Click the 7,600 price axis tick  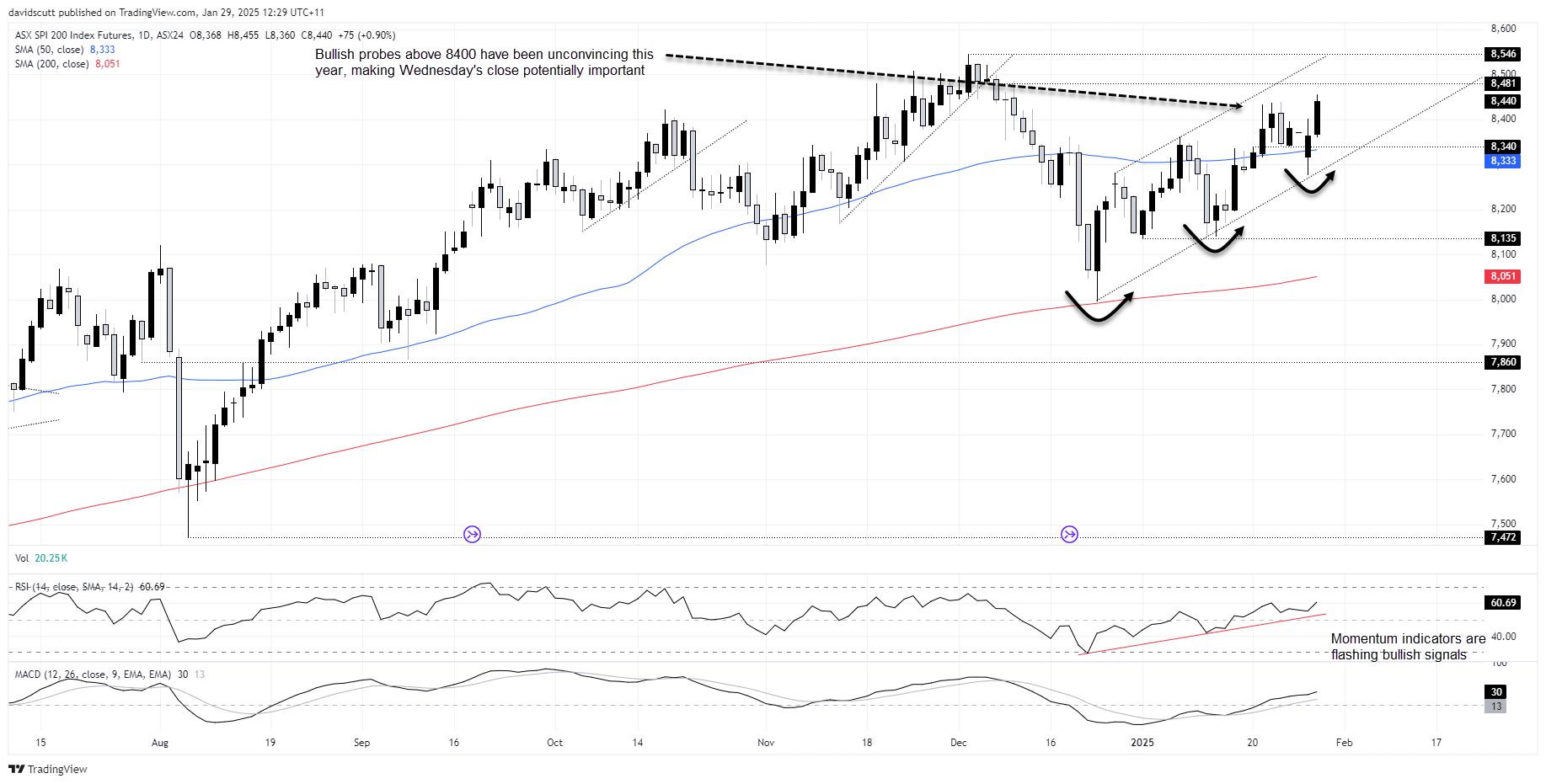point(1503,479)
